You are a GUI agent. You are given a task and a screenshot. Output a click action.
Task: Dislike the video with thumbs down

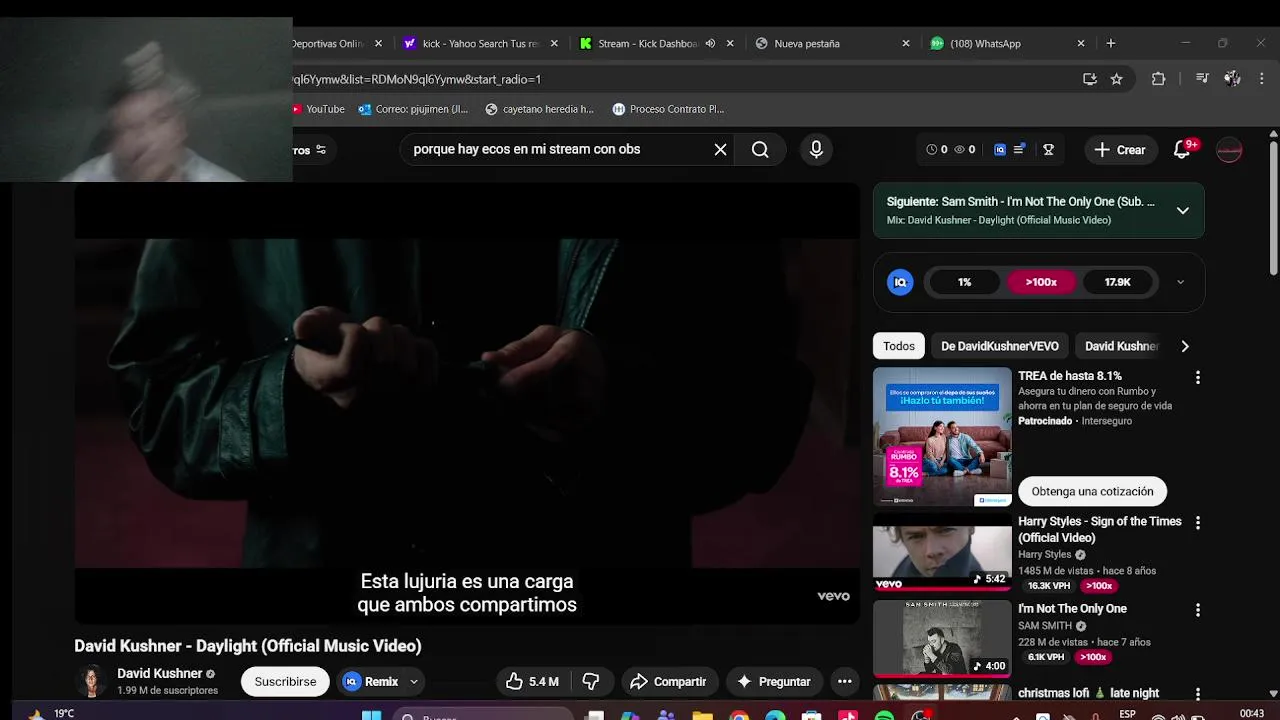(x=591, y=681)
